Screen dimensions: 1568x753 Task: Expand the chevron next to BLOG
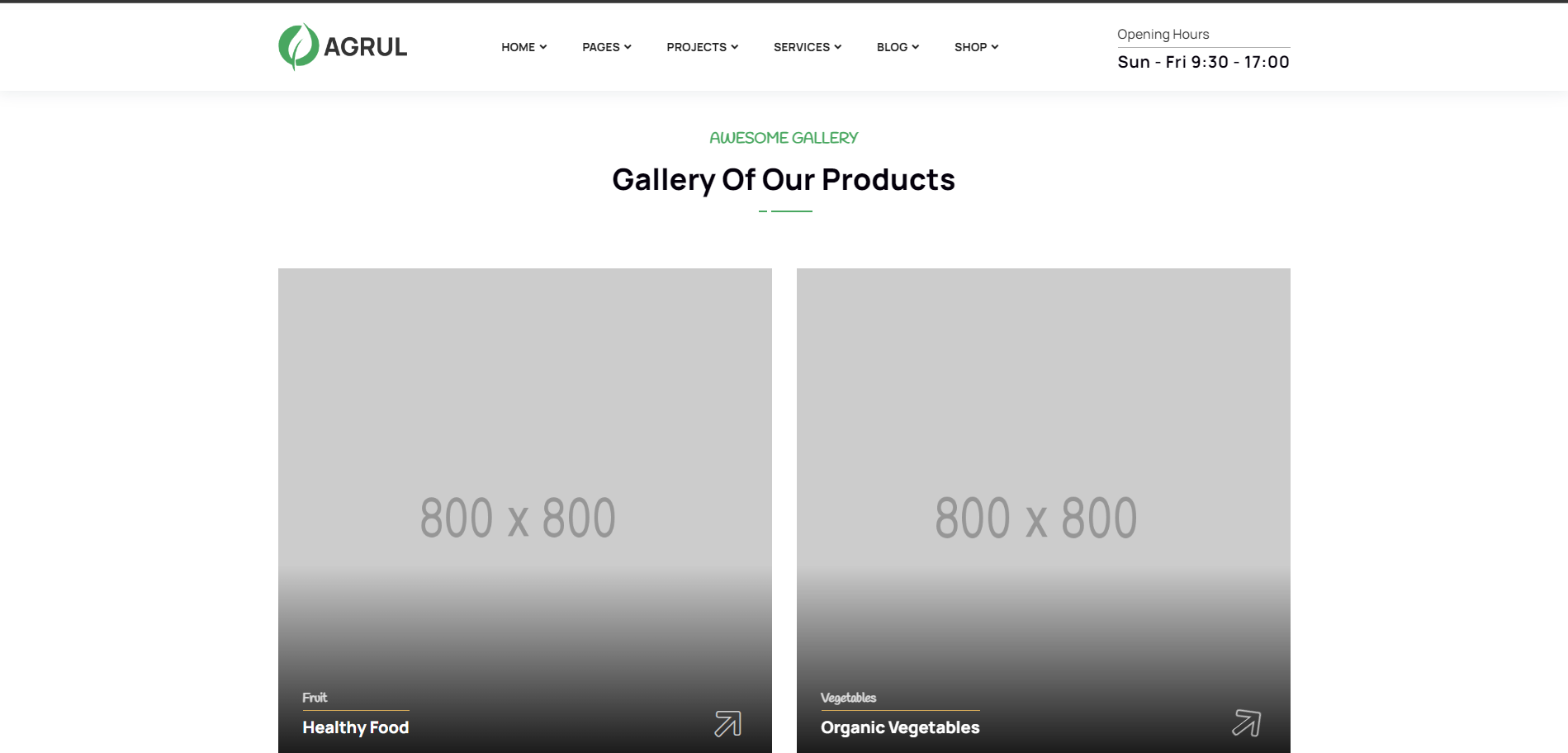(916, 47)
